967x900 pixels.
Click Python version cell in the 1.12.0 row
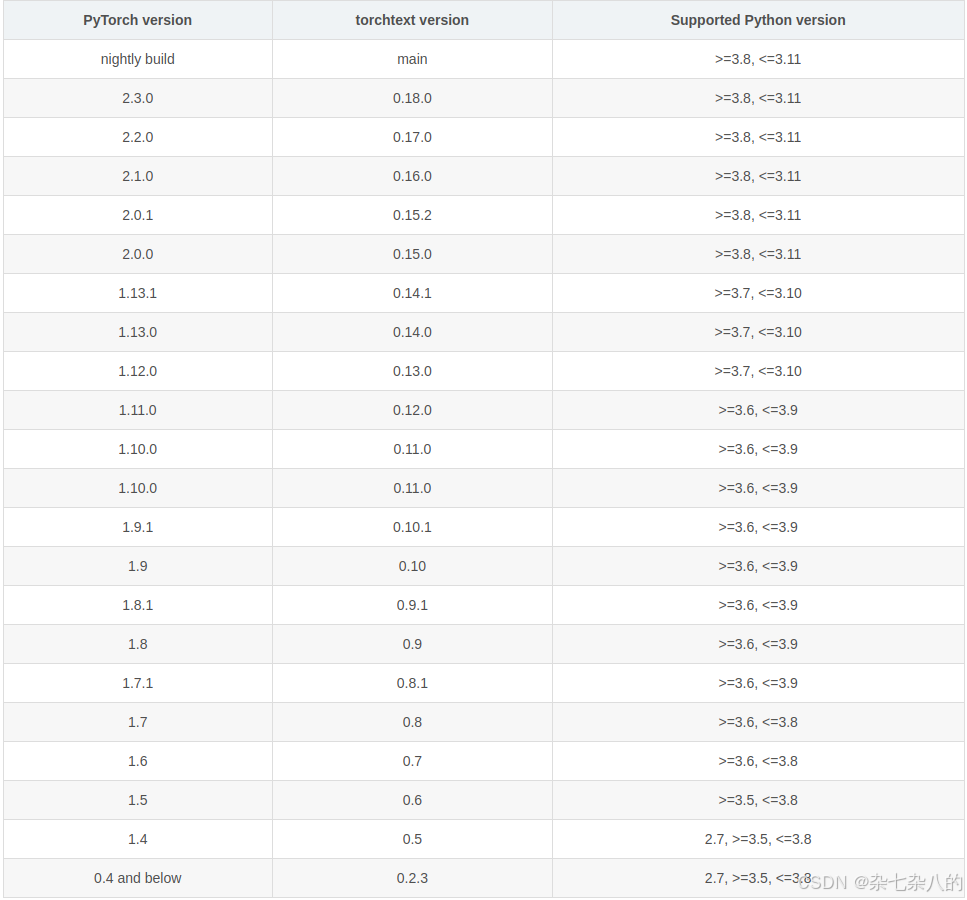[x=758, y=371]
